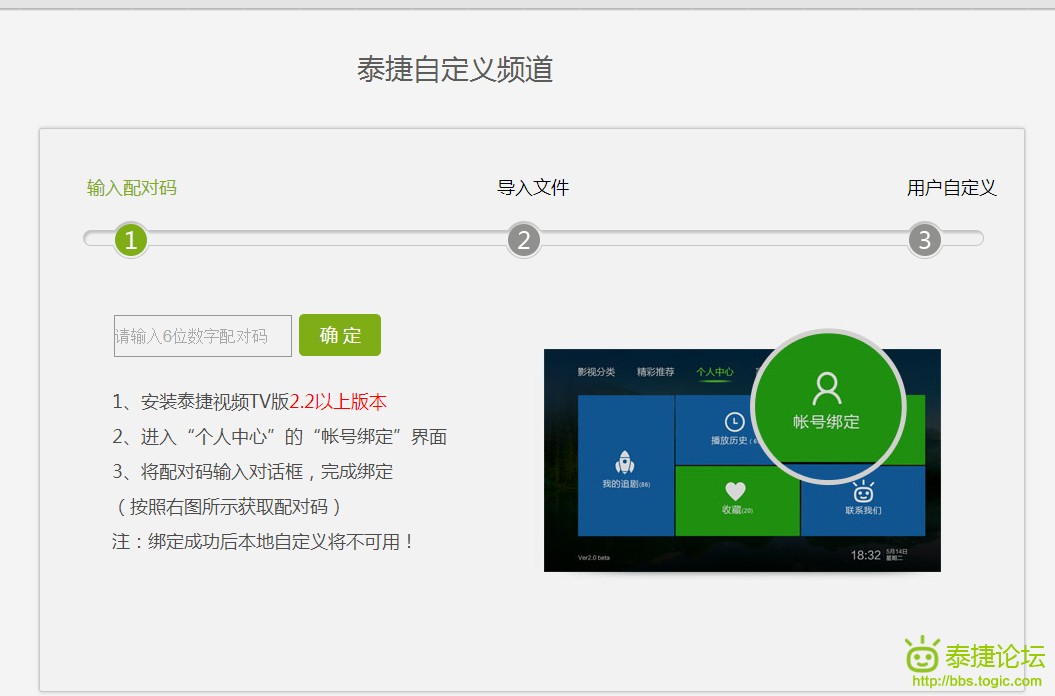The height and width of the screenshot is (696, 1055).
Task: Click the note 绑定成功后本地自定义将不可用
Action: coord(262,542)
